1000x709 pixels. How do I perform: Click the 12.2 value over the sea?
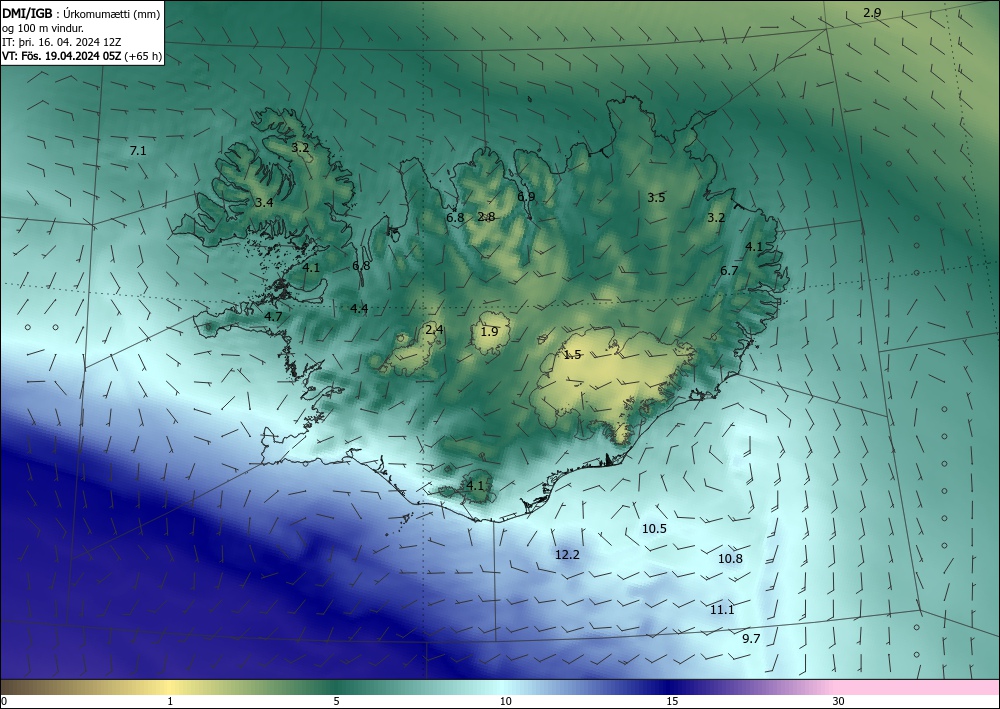click(x=567, y=555)
